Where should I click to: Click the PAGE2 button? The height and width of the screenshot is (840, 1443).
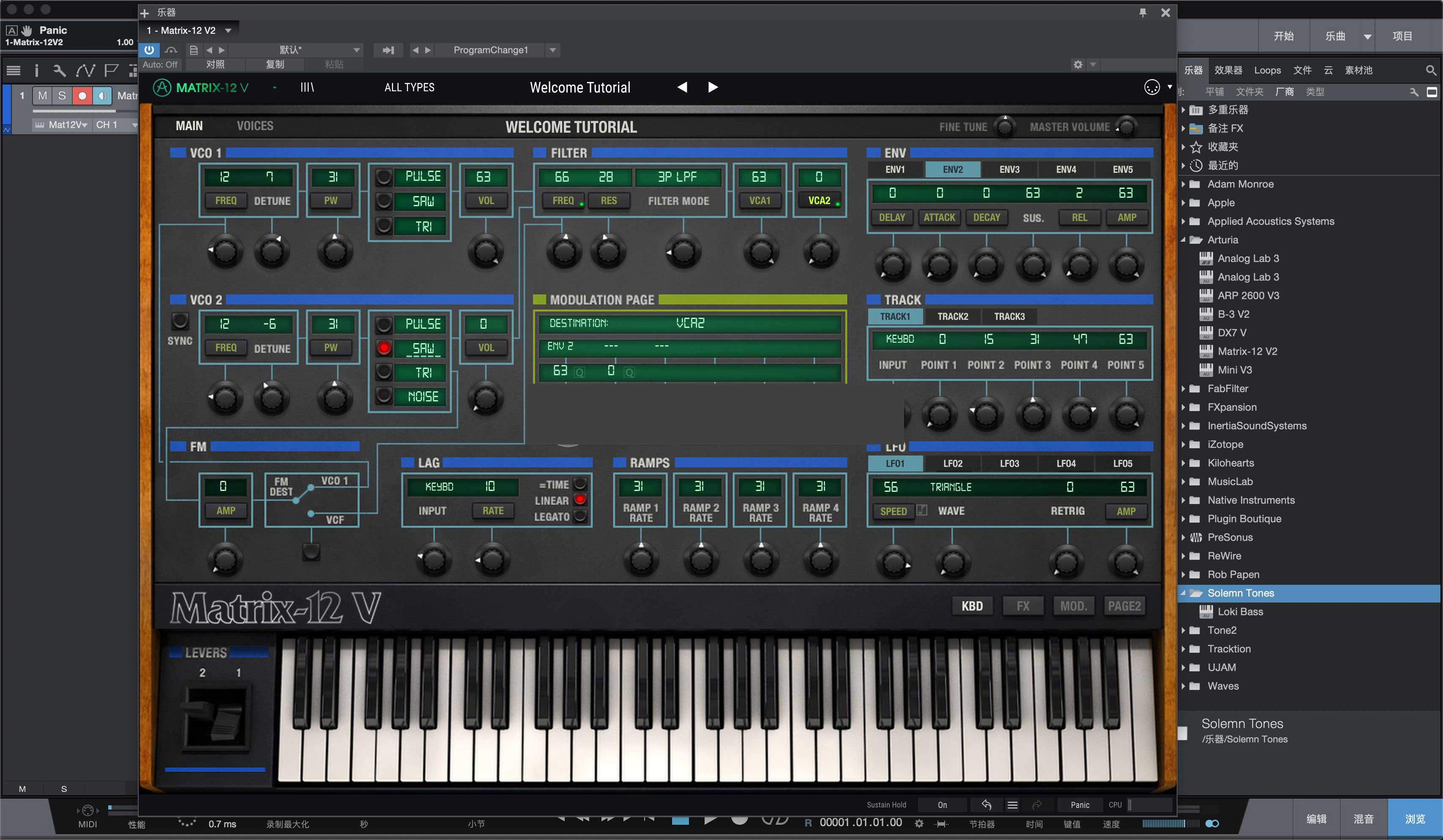tap(1124, 606)
